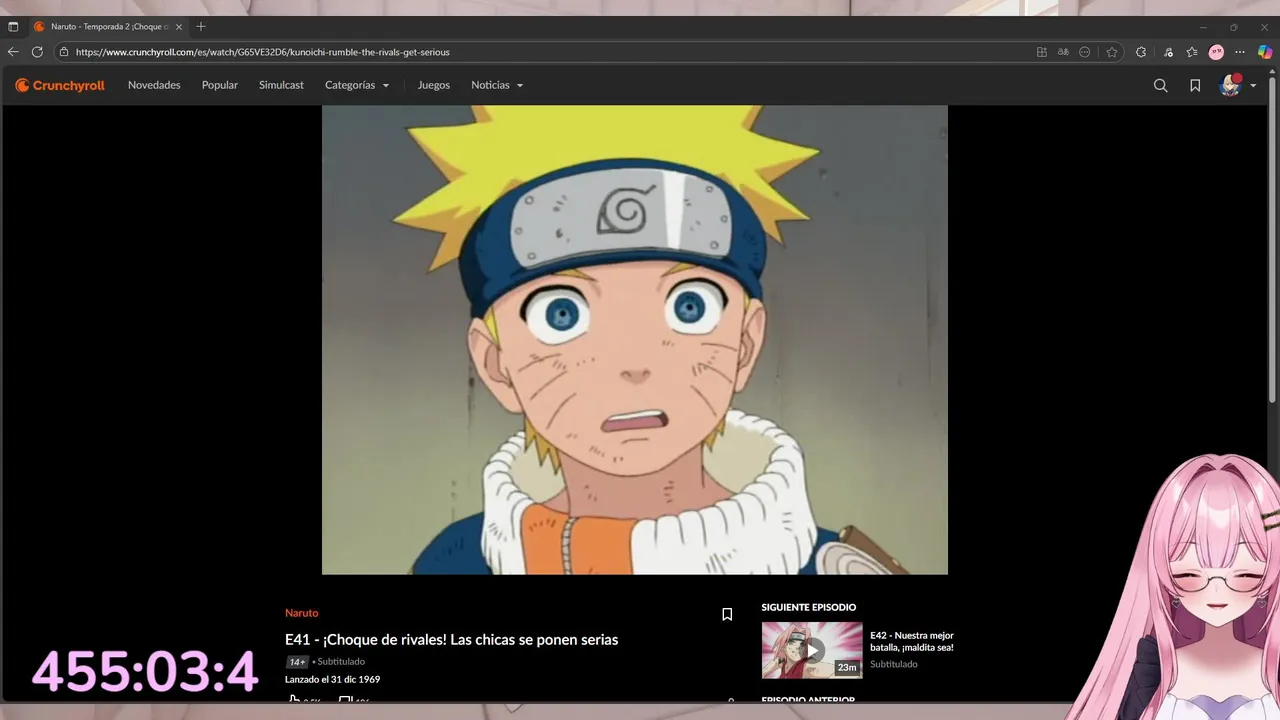
Task: Open the E42 - Nuestra mejor batalla title
Action: [x=912, y=641]
